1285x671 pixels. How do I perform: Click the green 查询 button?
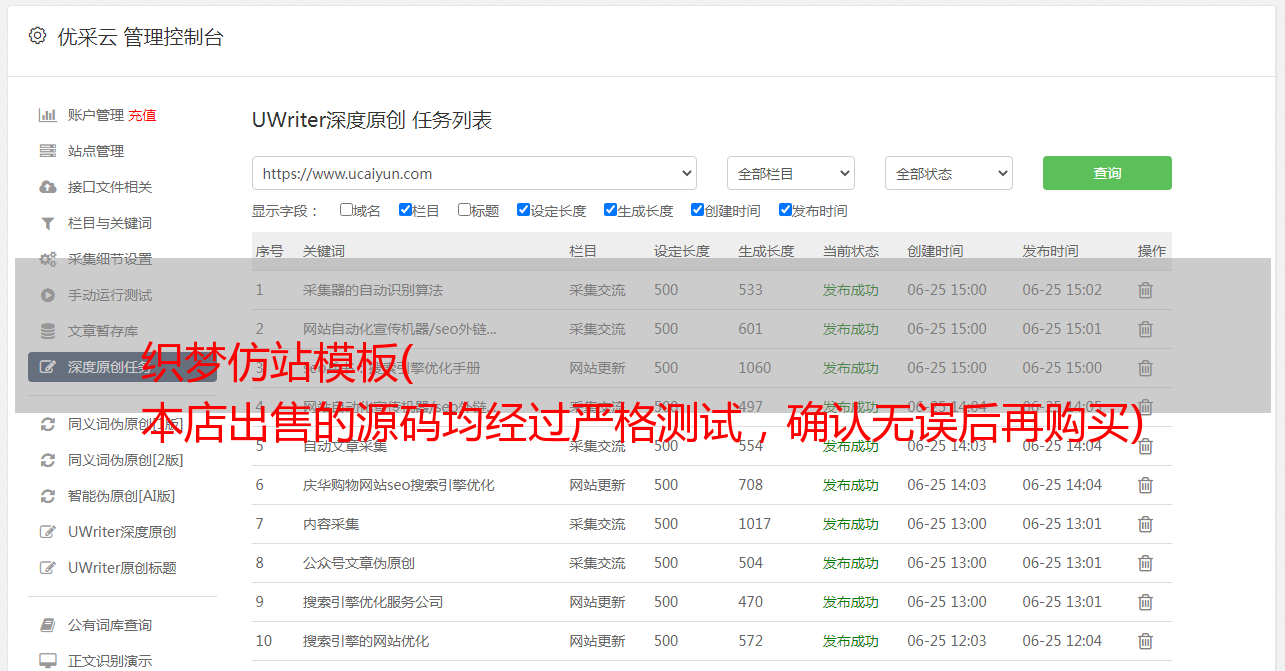pyautogui.click(x=1107, y=173)
